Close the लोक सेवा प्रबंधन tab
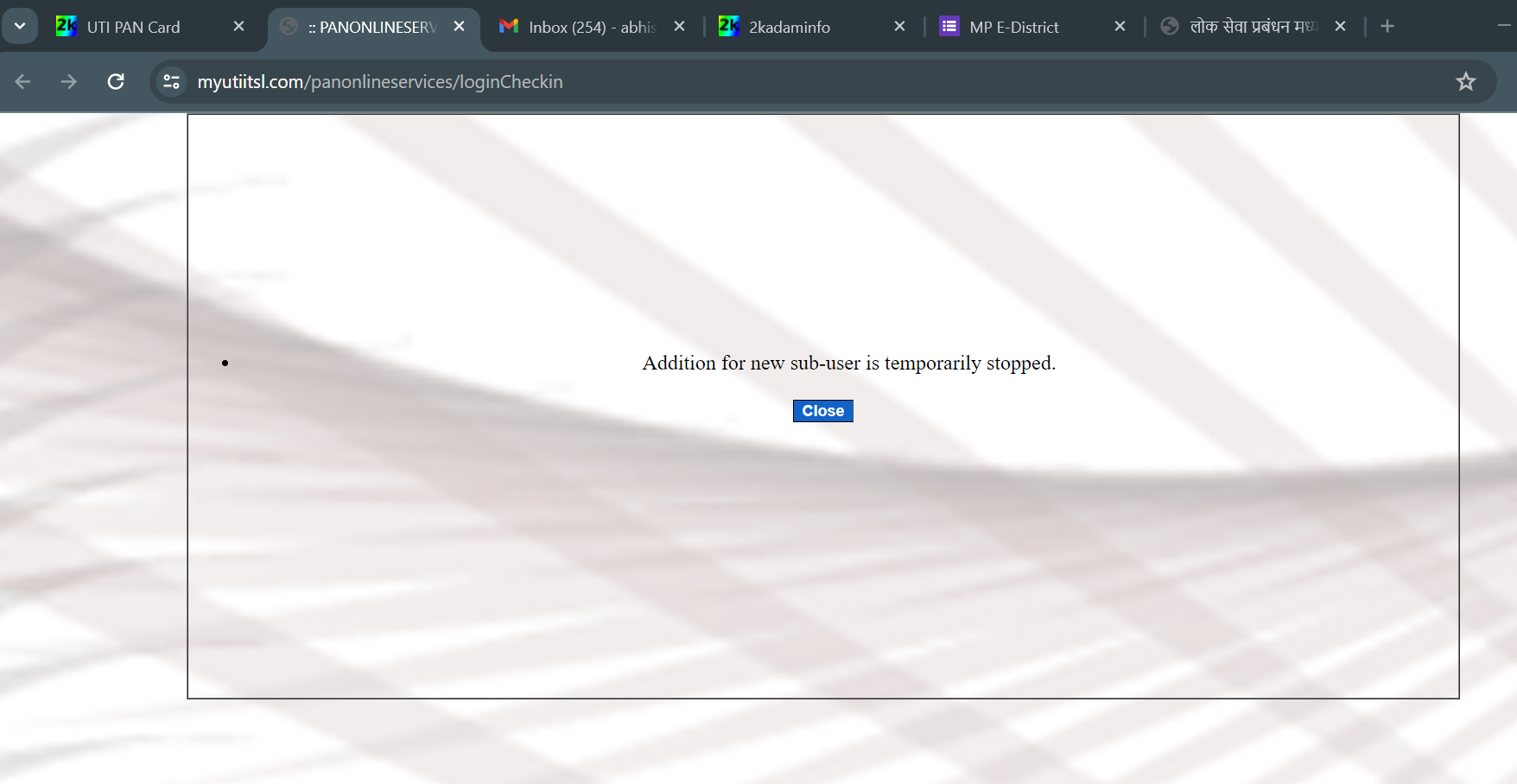 [1340, 27]
